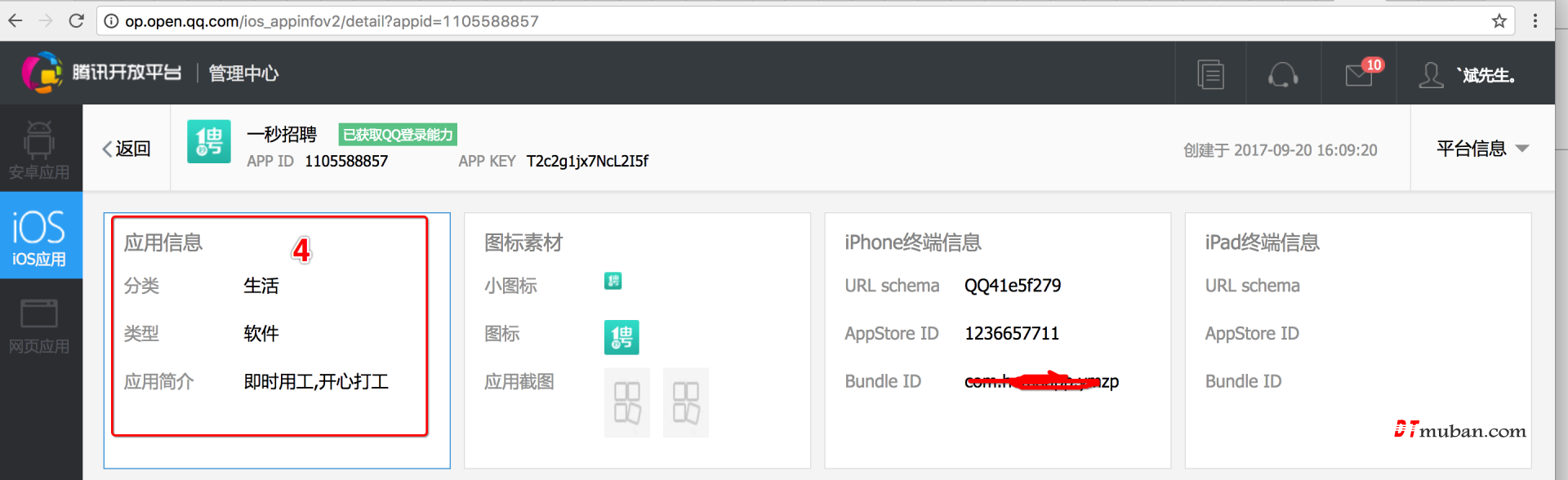
Task: Click the second 应用截图 placeholder thumbnail
Action: click(685, 402)
